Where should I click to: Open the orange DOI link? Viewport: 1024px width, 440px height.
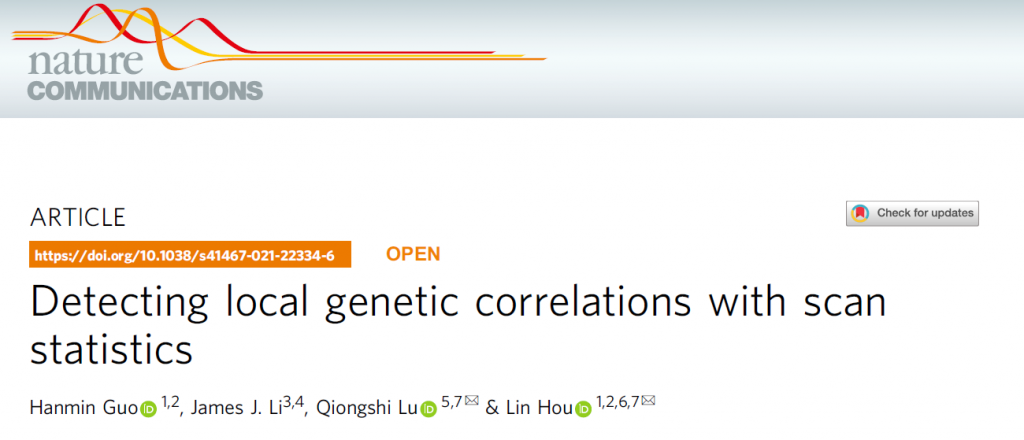click(x=184, y=255)
